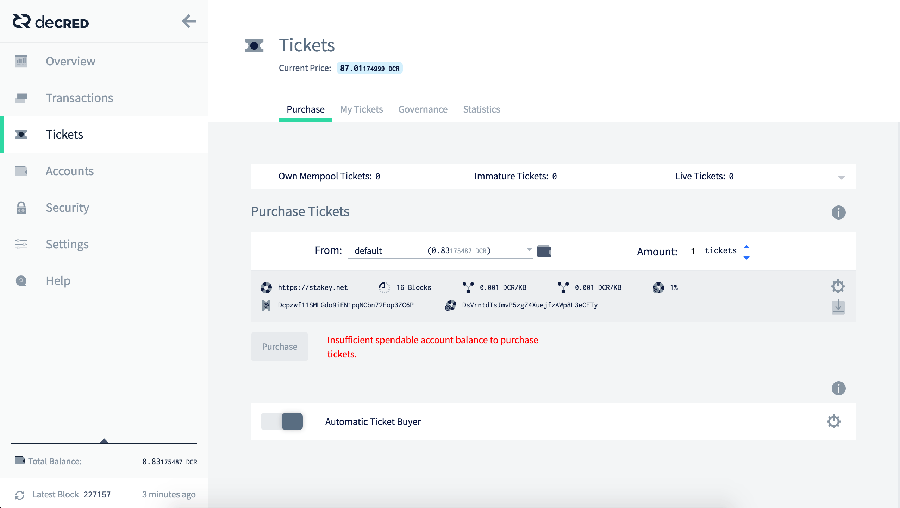Image resolution: width=900 pixels, height=508 pixels.
Task: View the Statistics tab
Action: [481, 110]
